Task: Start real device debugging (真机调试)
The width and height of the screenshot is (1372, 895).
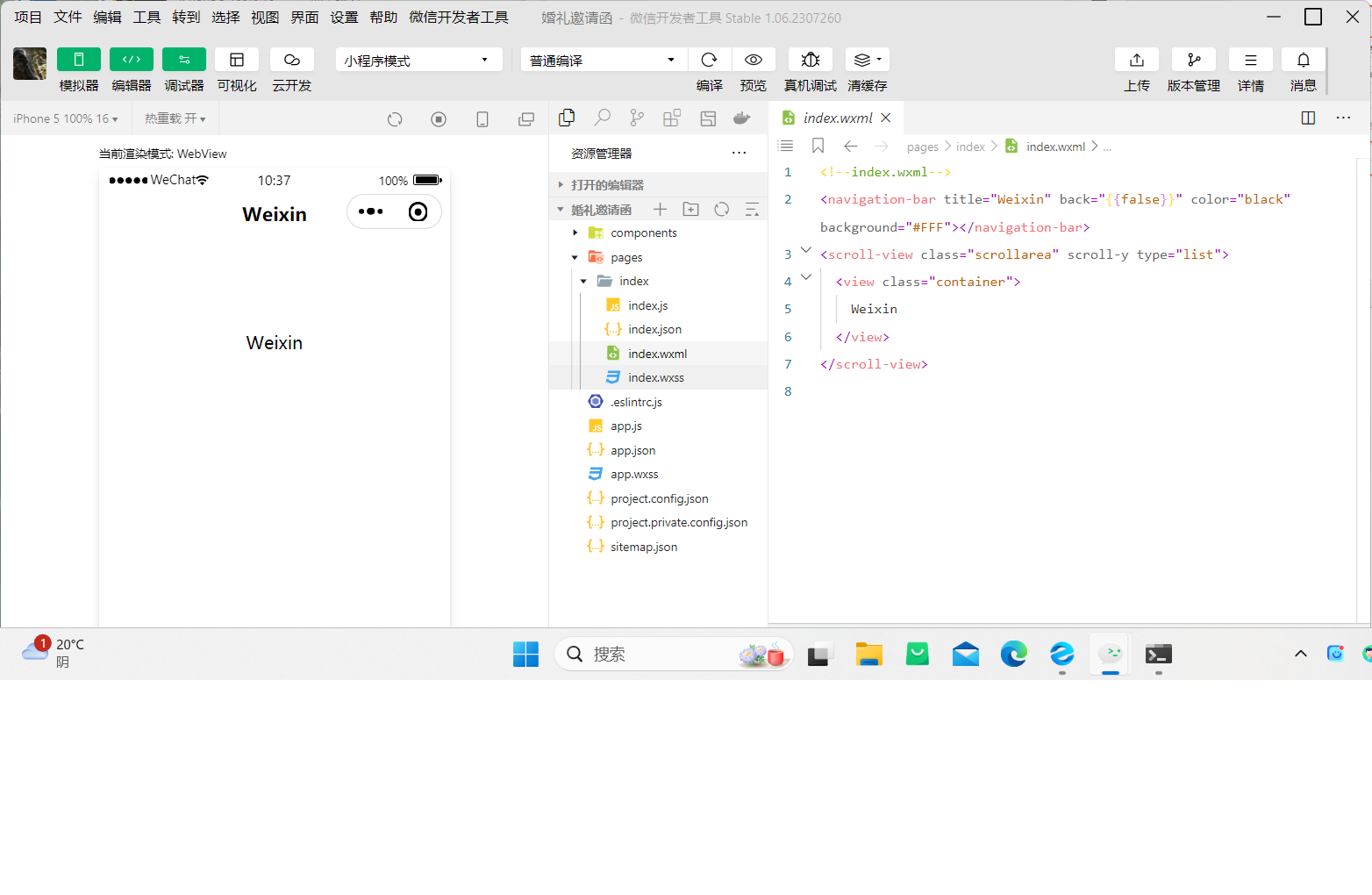Action: (x=811, y=60)
